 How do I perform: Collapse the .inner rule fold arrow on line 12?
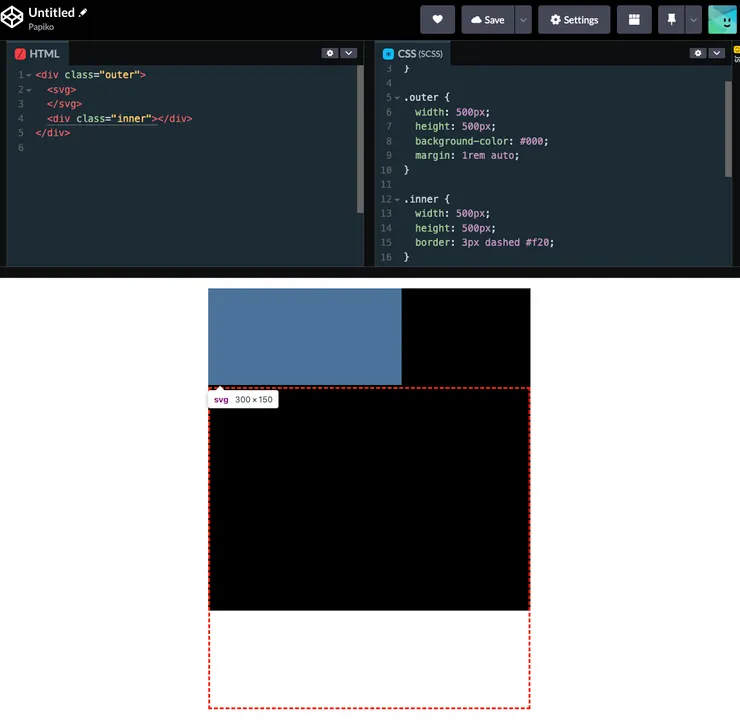(x=397, y=199)
